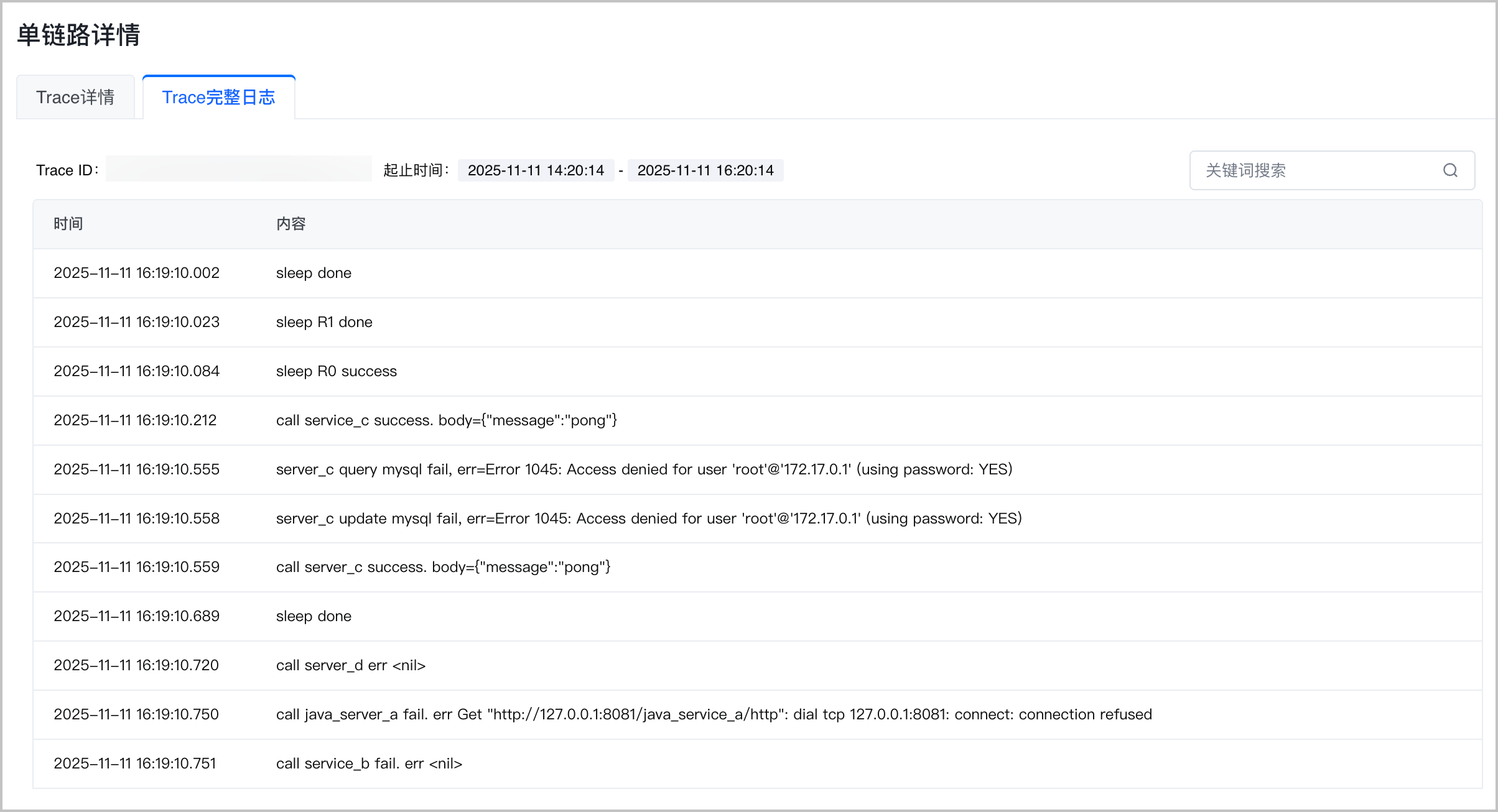Open the start time 2025-11-11 14:20:14 picker
The width and height of the screenshot is (1498, 812).
point(536,170)
